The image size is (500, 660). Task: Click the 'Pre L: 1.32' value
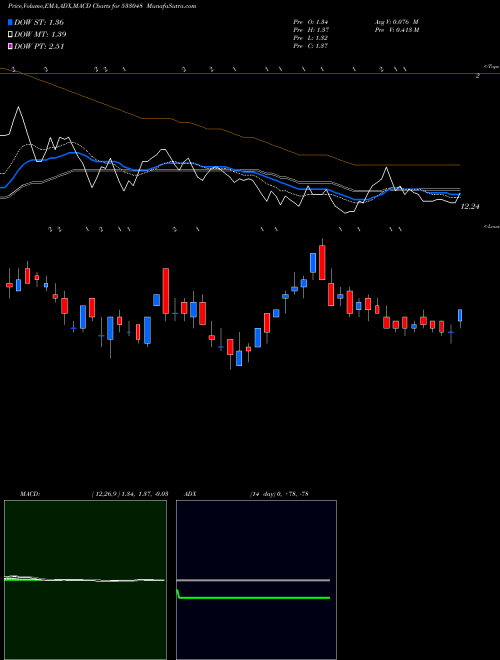311,38
